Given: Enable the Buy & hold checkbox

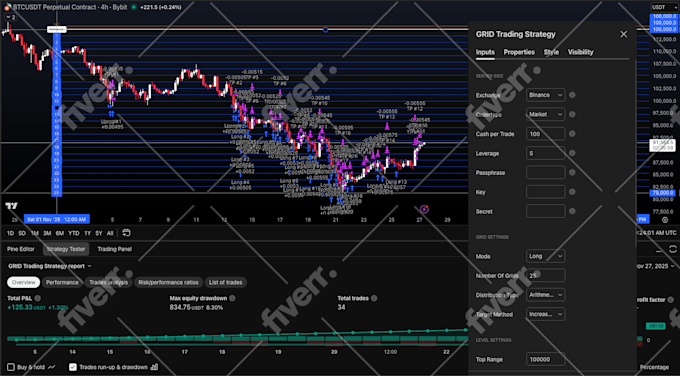Looking at the screenshot, I should click(11, 367).
